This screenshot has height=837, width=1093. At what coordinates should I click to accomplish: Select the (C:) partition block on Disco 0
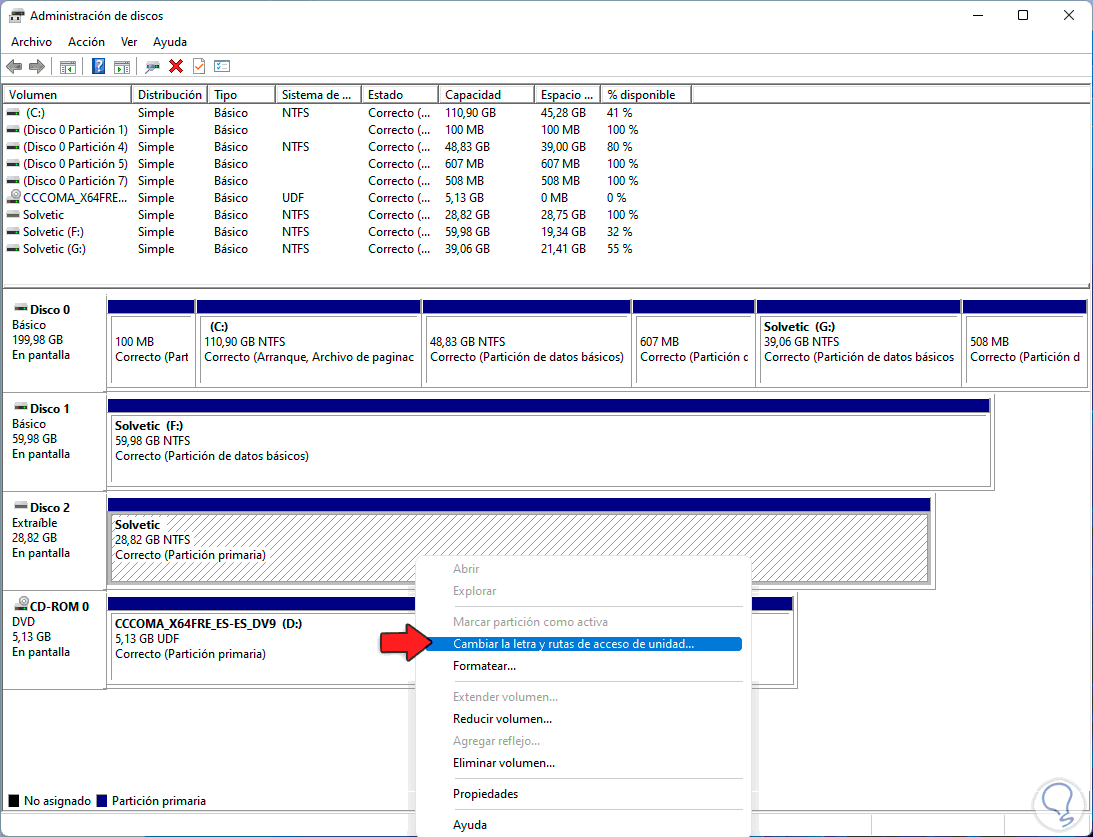click(x=309, y=349)
